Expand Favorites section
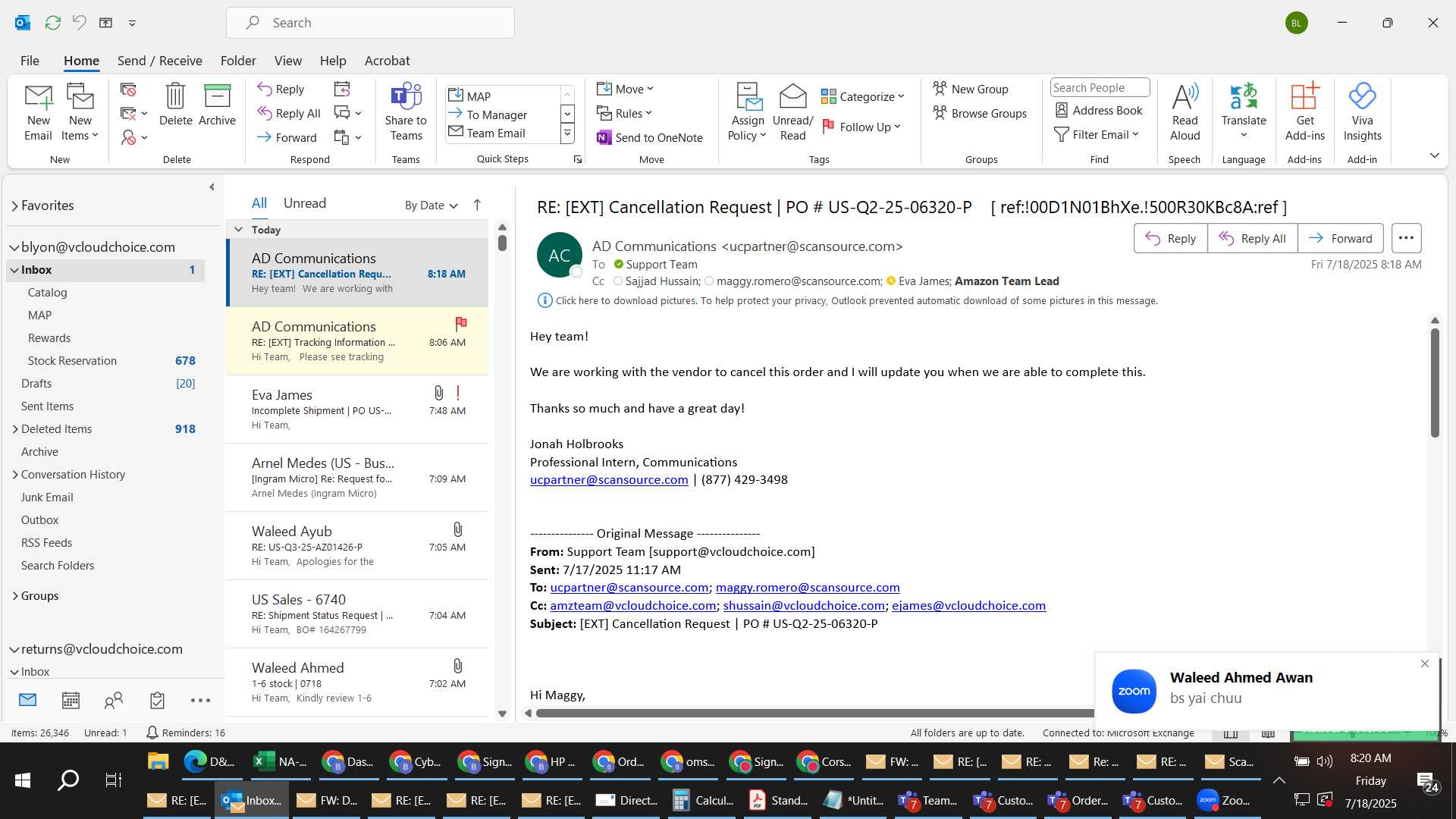The image size is (1456, 819). pos(14,206)
